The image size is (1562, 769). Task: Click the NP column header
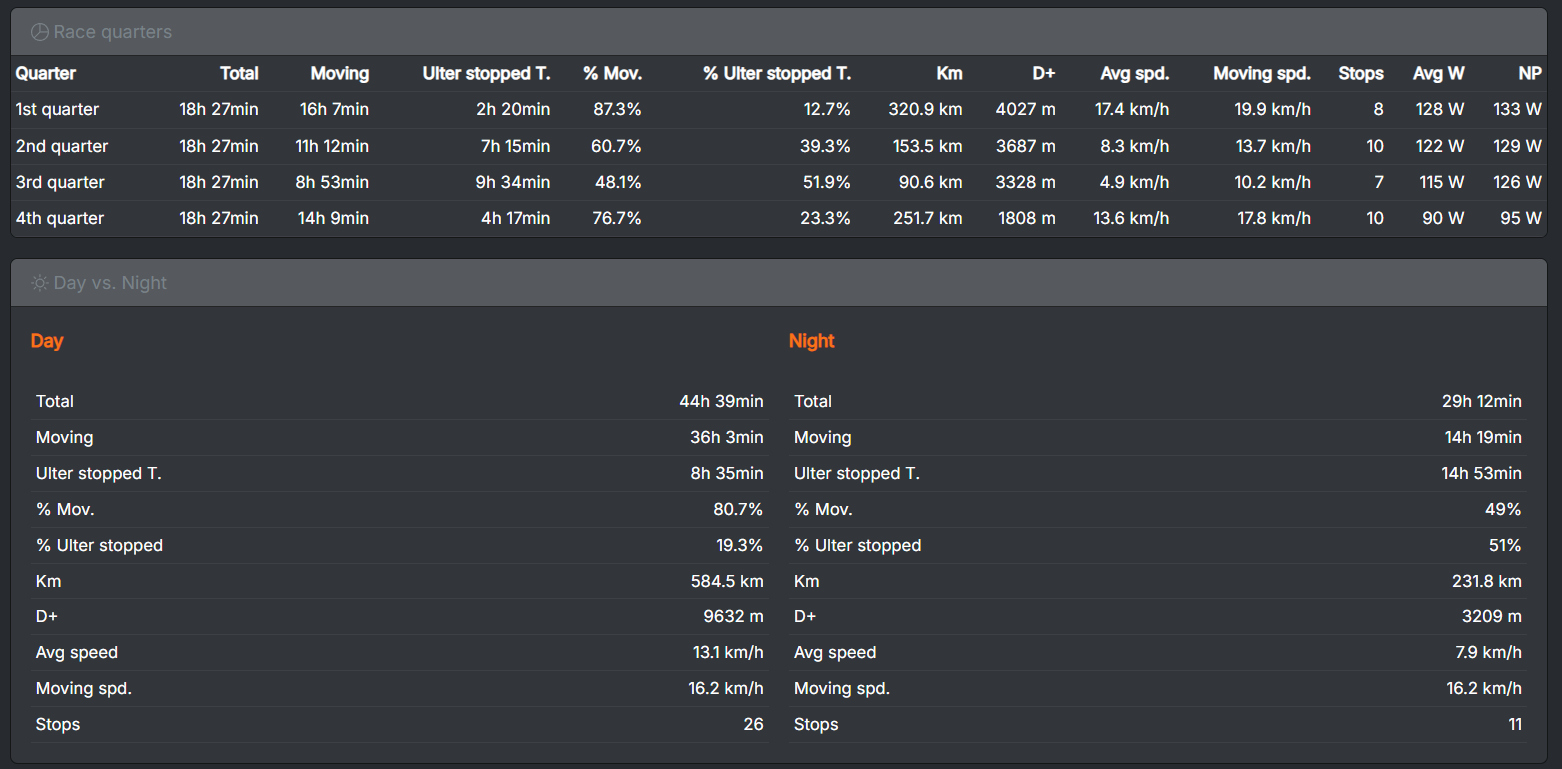pos(1528,73)
